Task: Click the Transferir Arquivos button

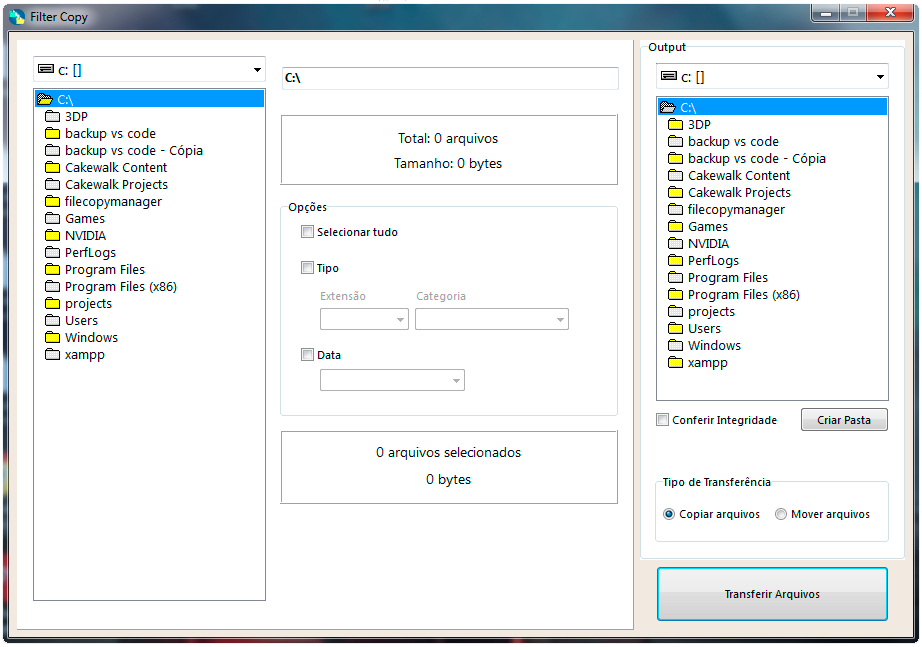Action: (772, 594)
